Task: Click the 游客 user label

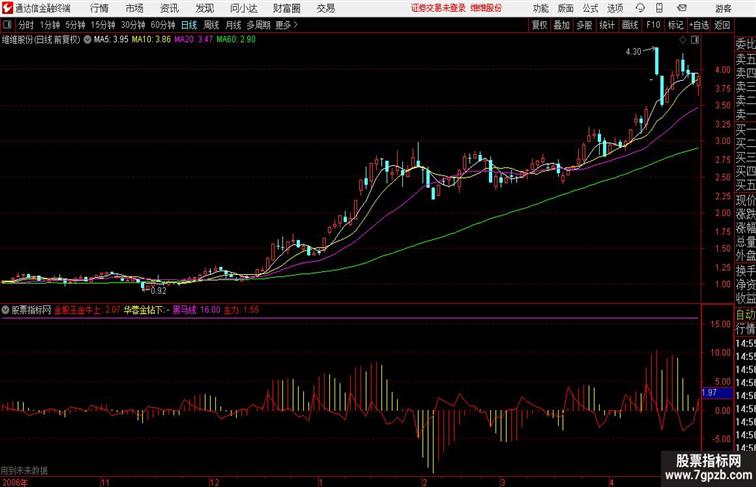Action: 723,8
